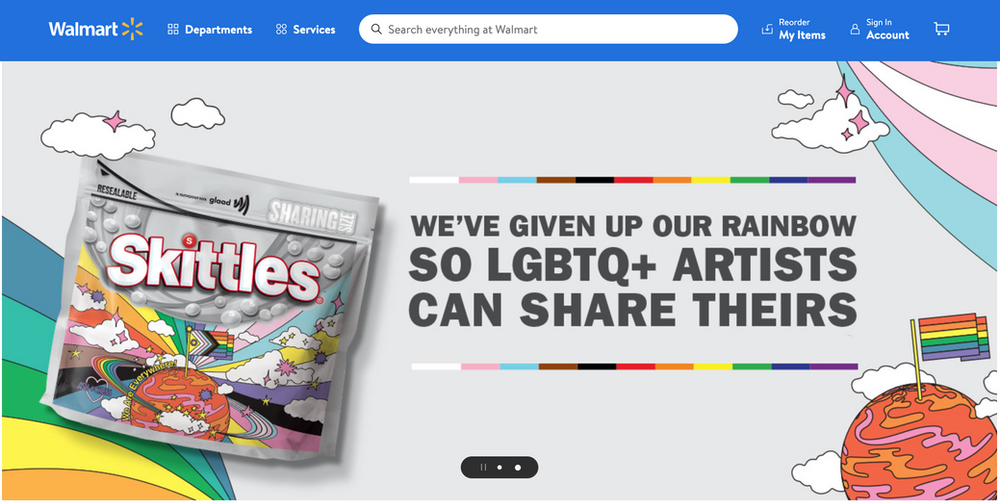
Task: Select the second larger carousel dot
Action: click(518, 467)
